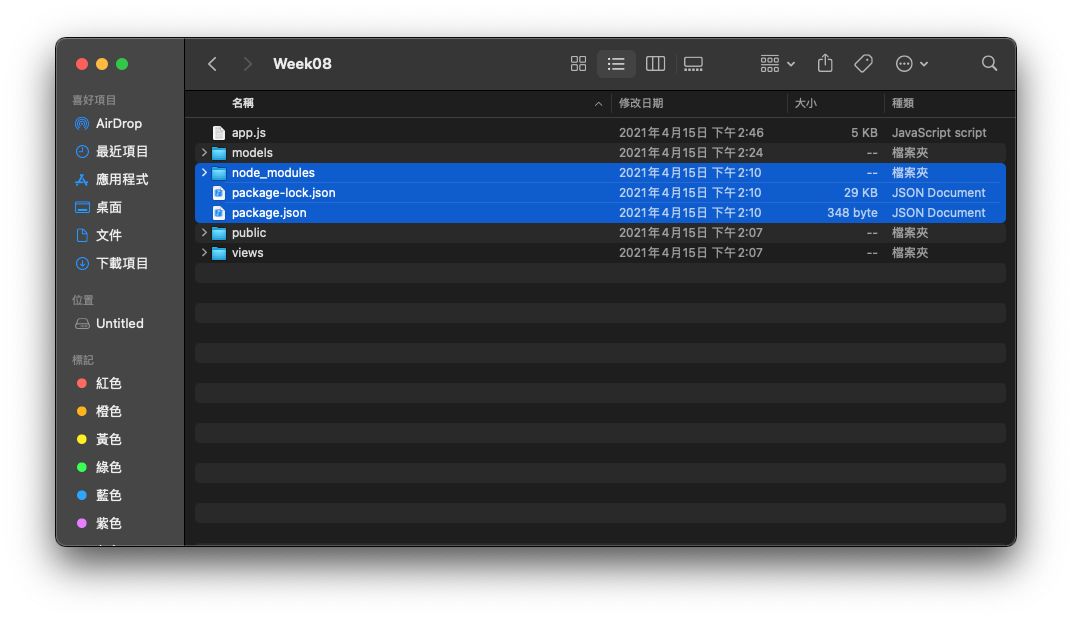Expand the models folder
The image size is (1072, 620).
(x=204, y=153)
